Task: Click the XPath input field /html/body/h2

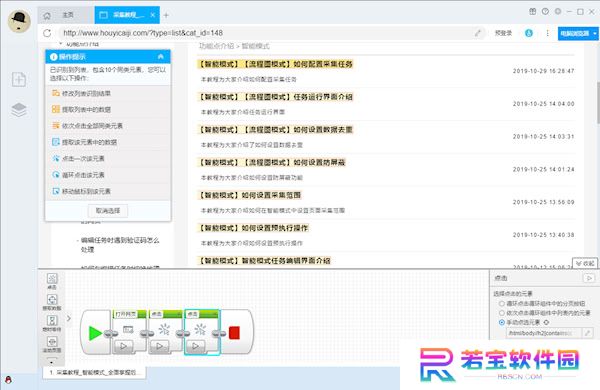Action: click(543, 333)
